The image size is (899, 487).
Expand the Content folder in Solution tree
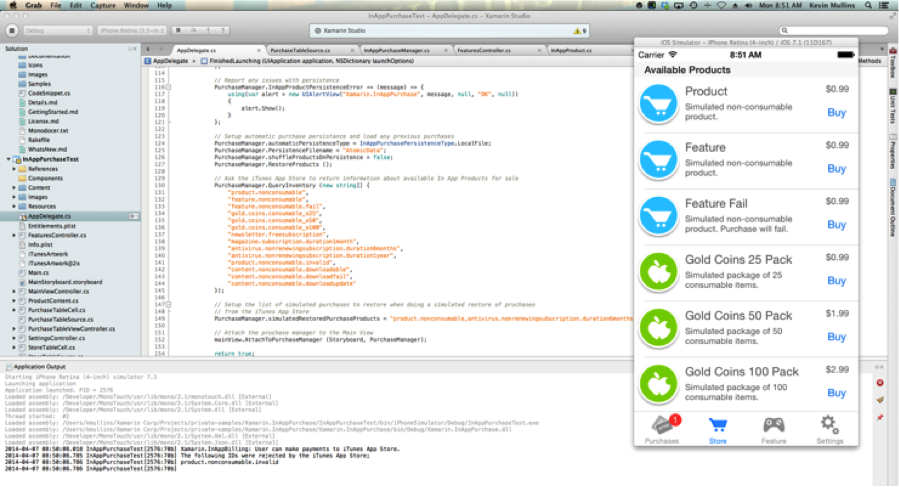pyautogui.click(x=14, y=188)
